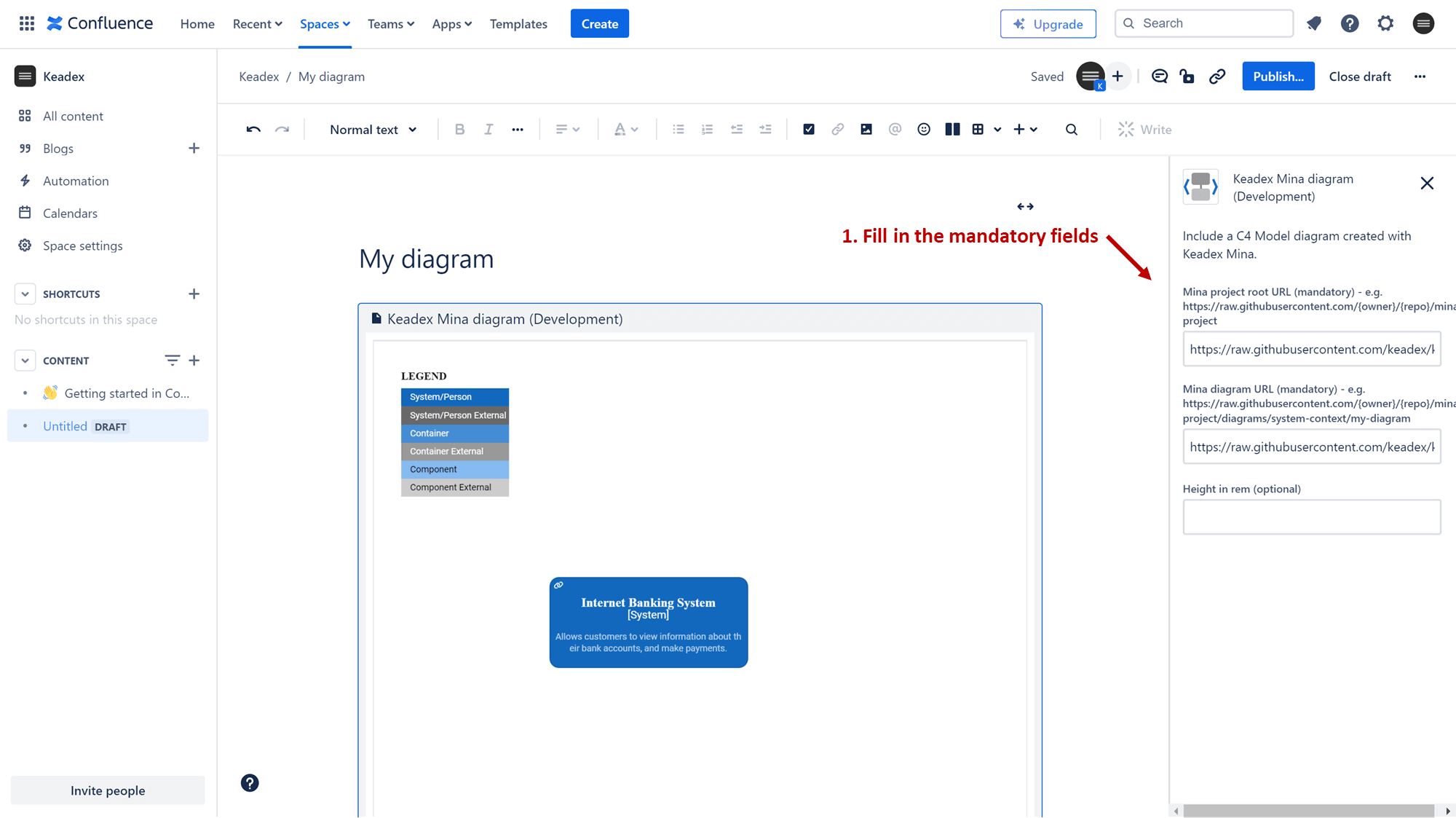
Task: Open the notifications icon
Action: pyautogui.click(x=1314, y=23)
